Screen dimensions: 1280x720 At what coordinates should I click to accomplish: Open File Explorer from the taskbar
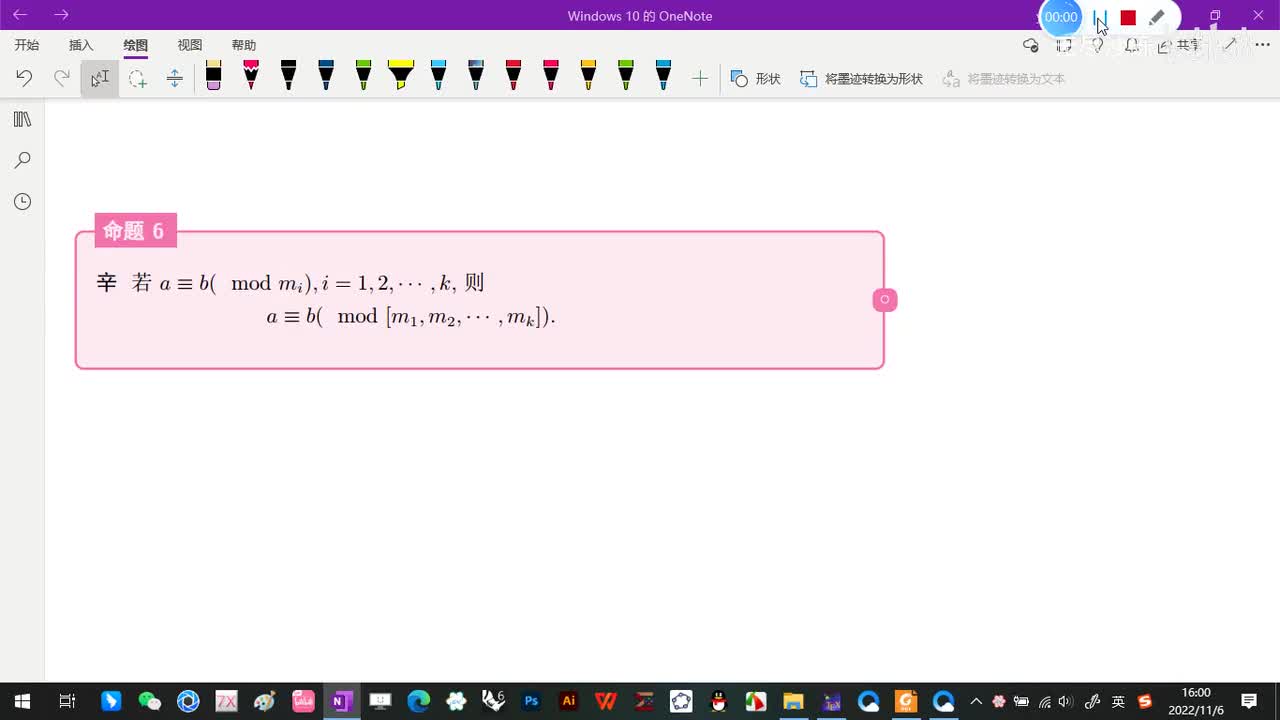pyautogui.click(x=793, y=701)
